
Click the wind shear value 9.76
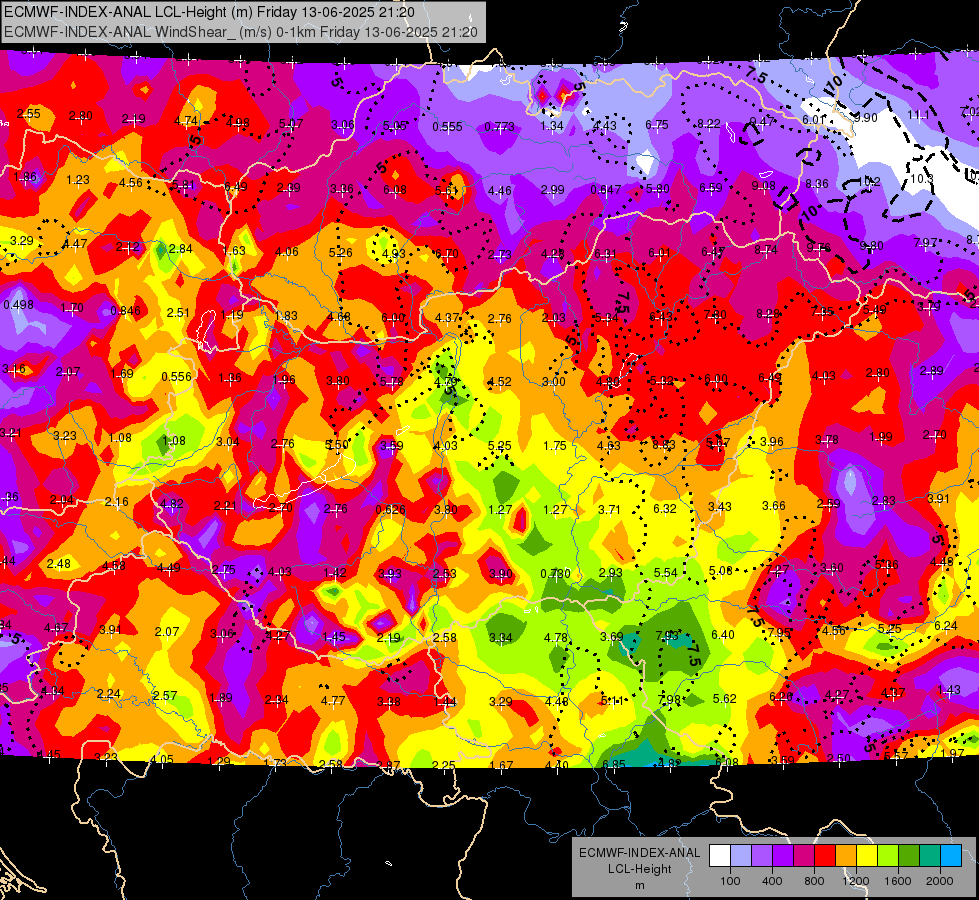(x=819, y=248)
